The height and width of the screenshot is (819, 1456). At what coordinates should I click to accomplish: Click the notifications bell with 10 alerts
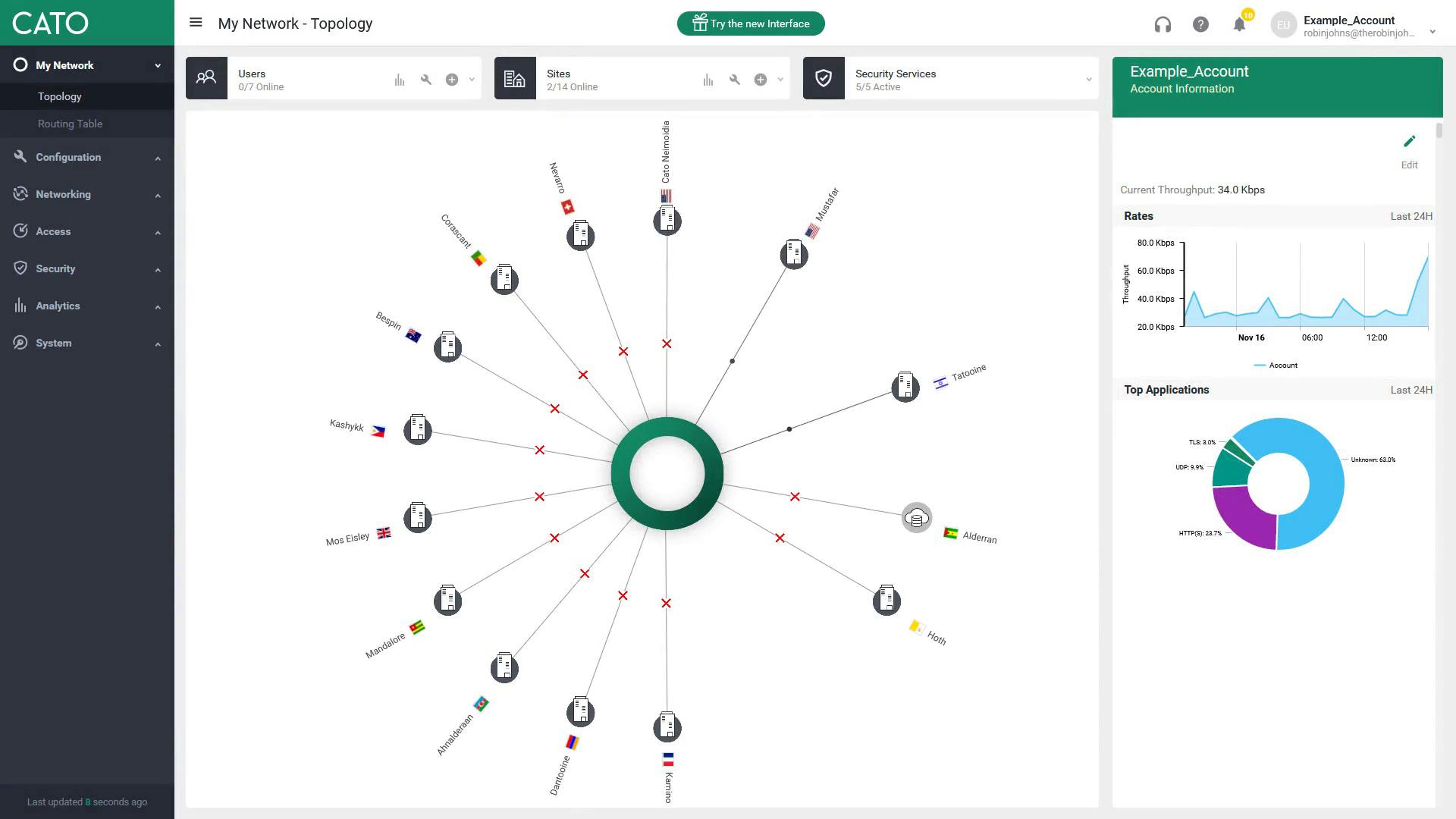point(1239,24)
